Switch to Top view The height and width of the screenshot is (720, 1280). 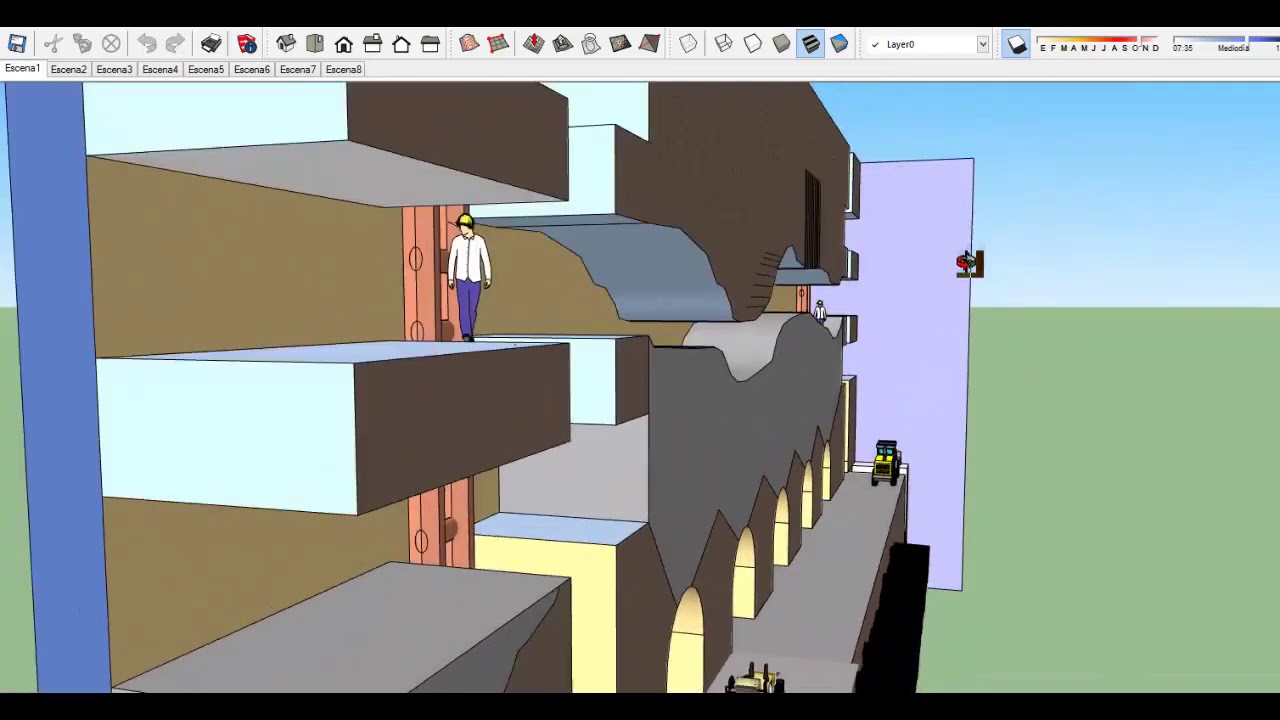point(315,44)
